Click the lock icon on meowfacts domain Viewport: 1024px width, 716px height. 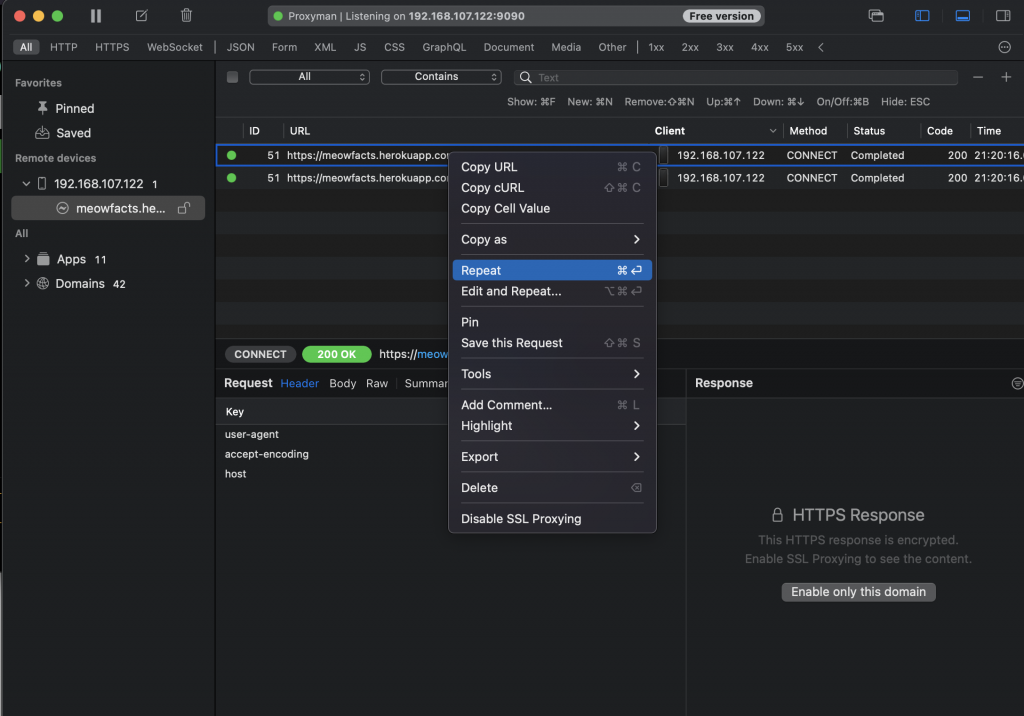coord(183,208)
